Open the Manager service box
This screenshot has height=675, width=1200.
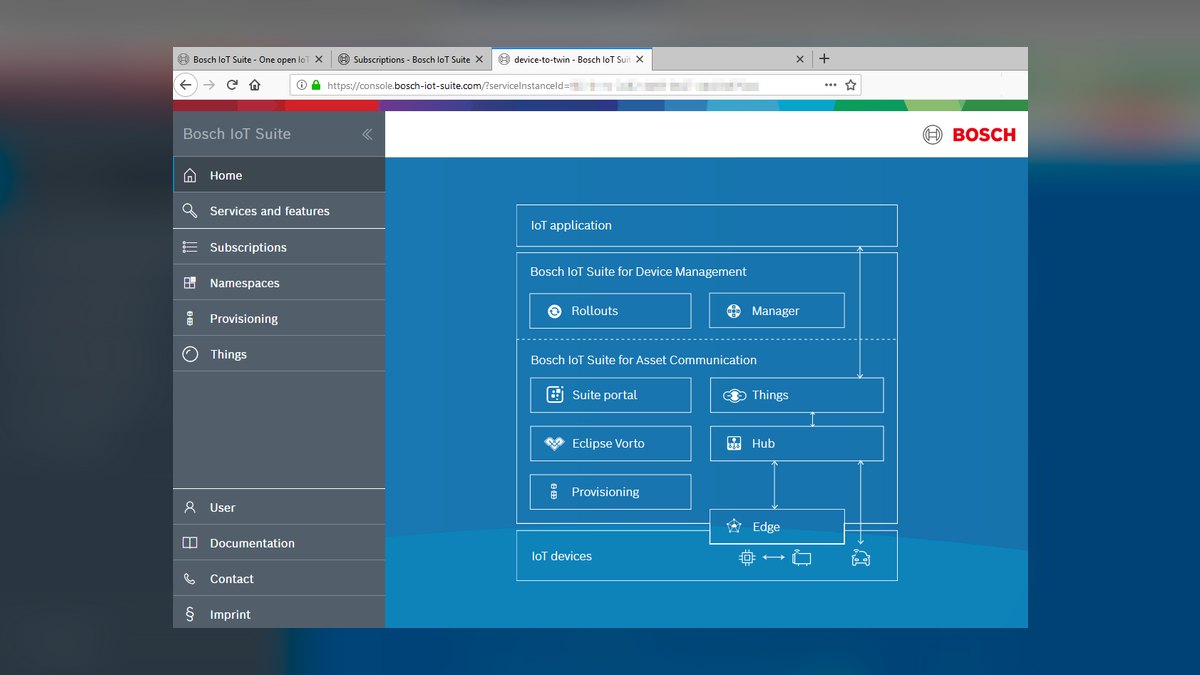[777, 311]
